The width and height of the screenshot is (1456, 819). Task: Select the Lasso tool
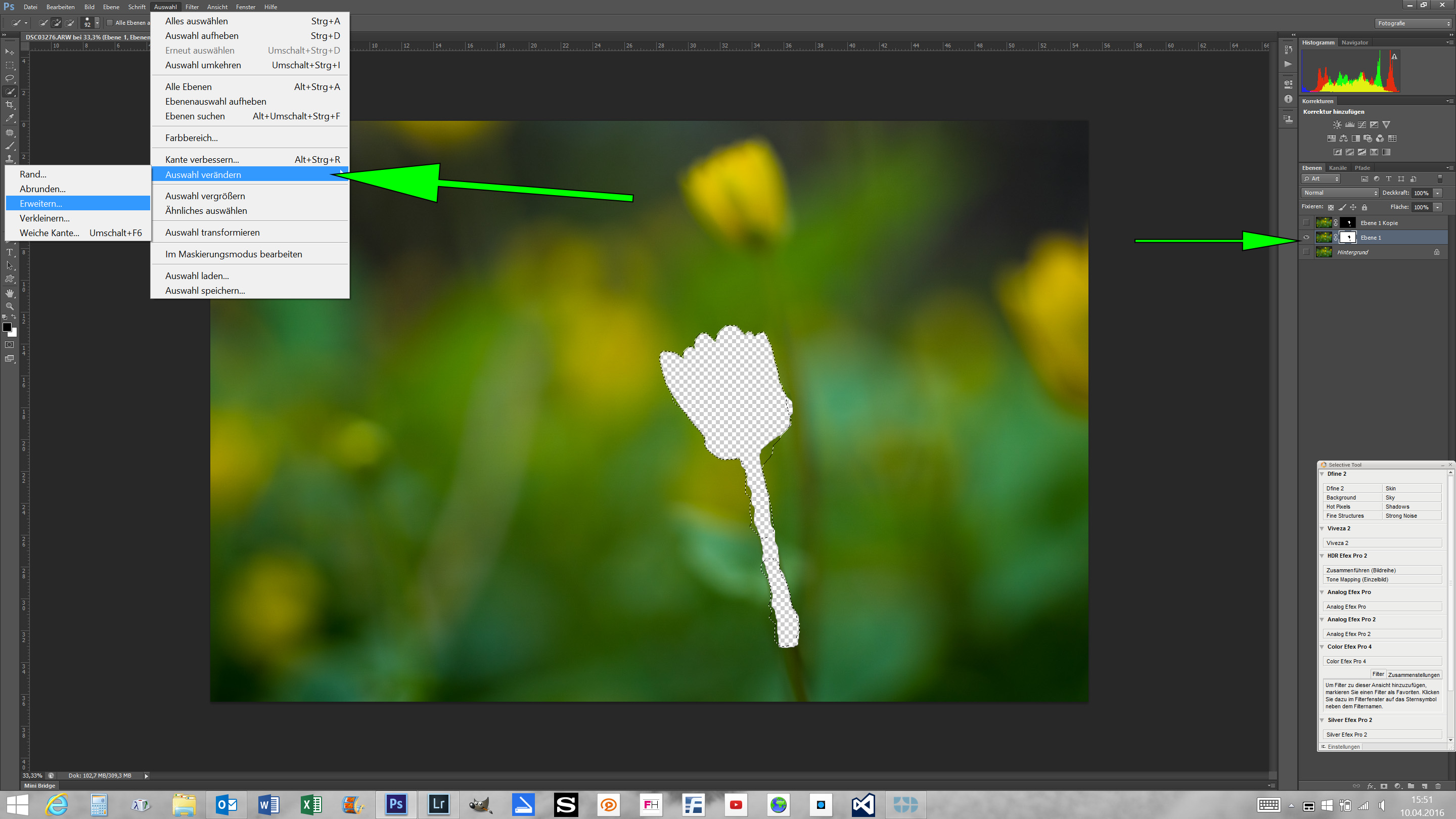10,78
